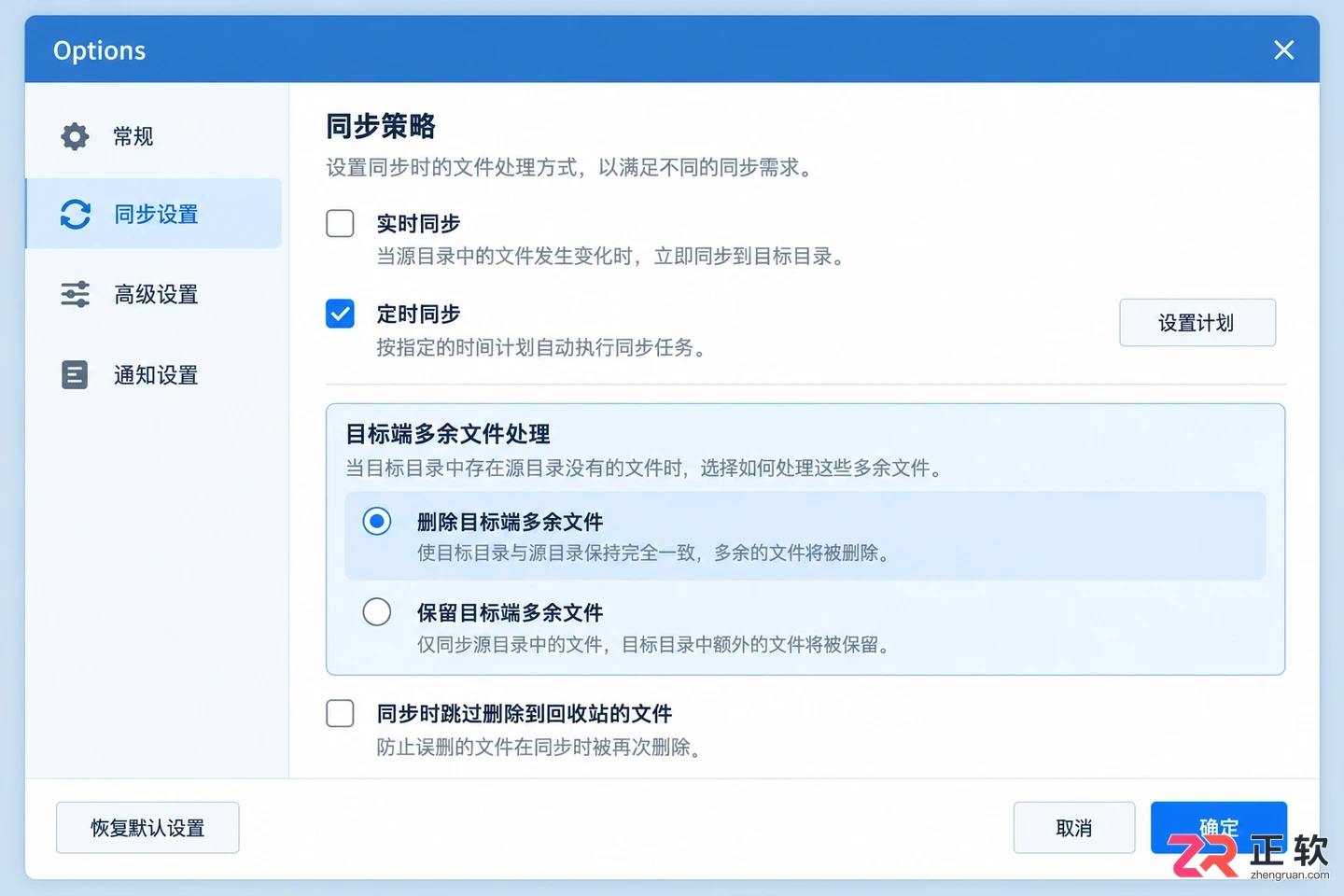Click the text 仅同步源目录中的文件，目标目录中额外的文件将被保留。
The width and height of the screenshot is (1344, 896).
(655, 645)
